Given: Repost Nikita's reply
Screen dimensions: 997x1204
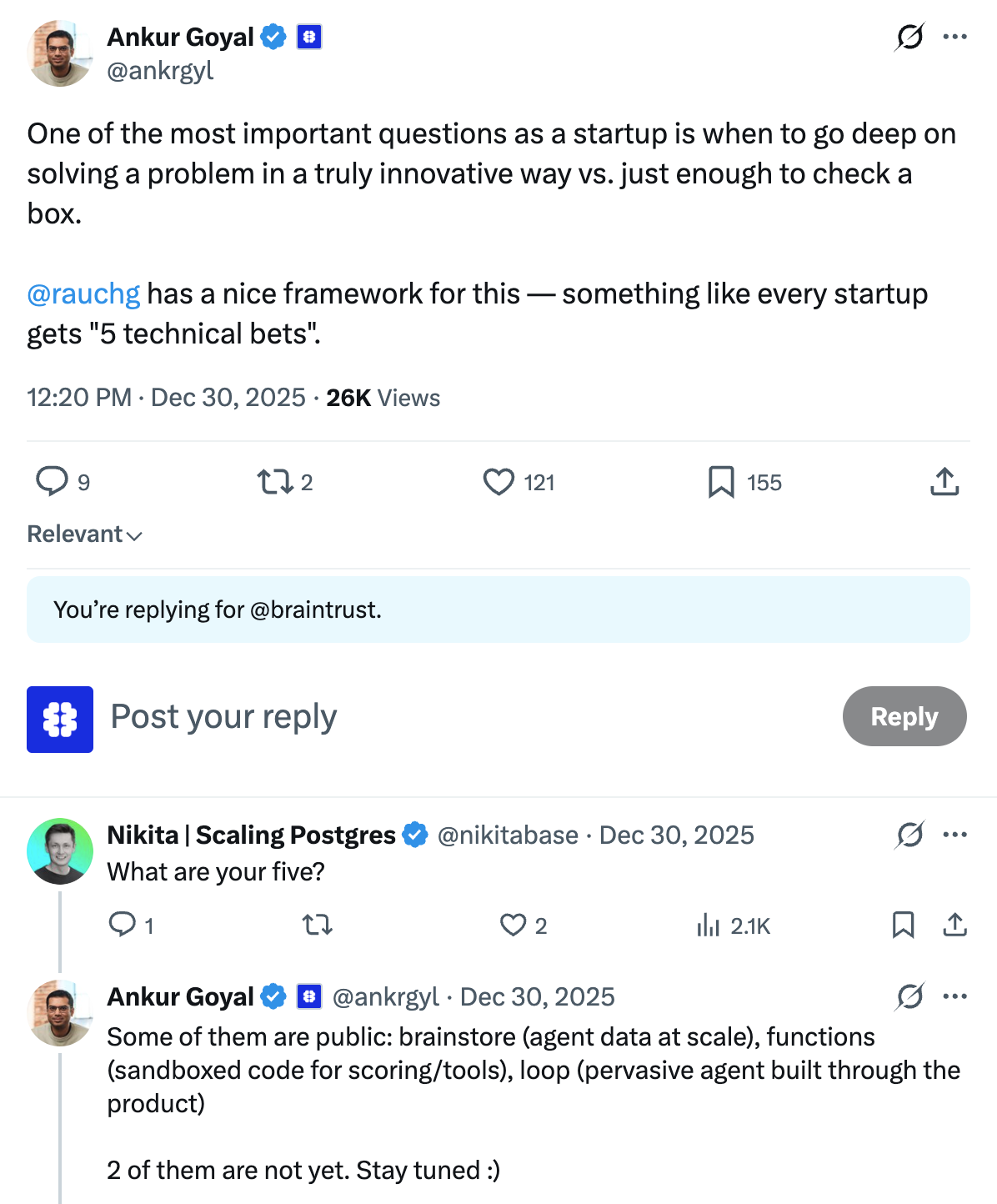Looking at the screenshot, I should coord(317,926).
